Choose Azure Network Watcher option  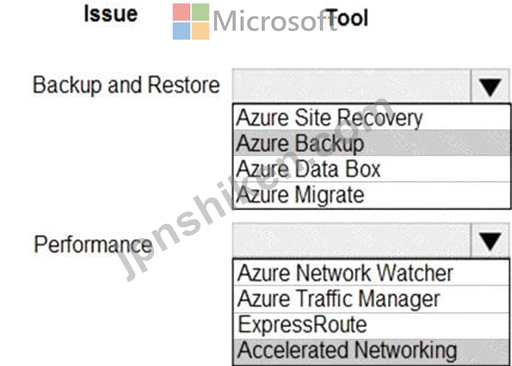pyautogui.click(x=371, y=273)
